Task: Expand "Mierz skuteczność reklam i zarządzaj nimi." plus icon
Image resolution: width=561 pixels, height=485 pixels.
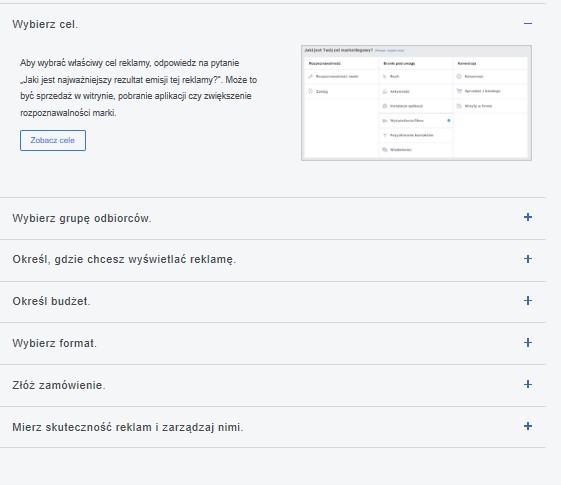Action: [528, 426]
